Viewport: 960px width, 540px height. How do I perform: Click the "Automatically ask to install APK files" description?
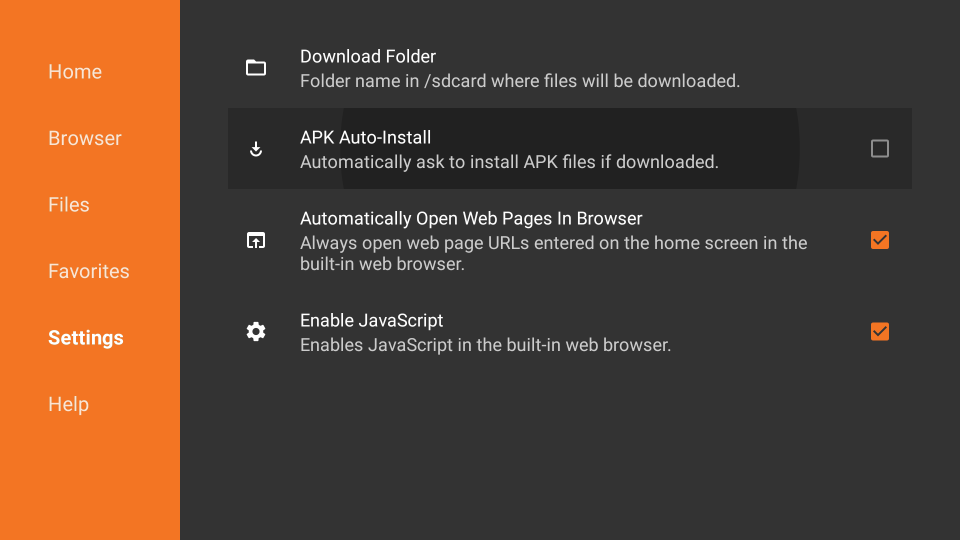coord(509,162)
